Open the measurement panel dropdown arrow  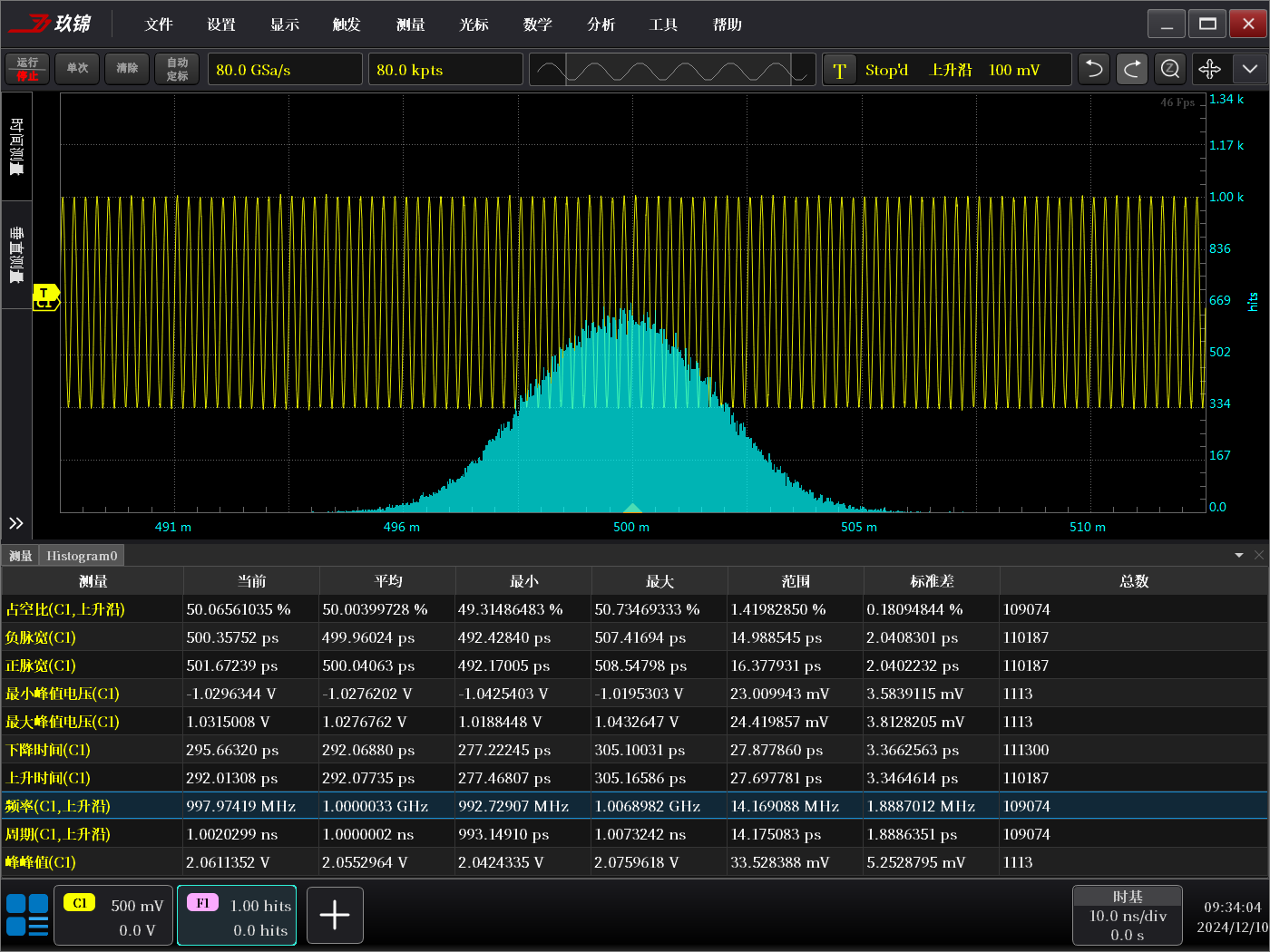[x=1239, y=555]
